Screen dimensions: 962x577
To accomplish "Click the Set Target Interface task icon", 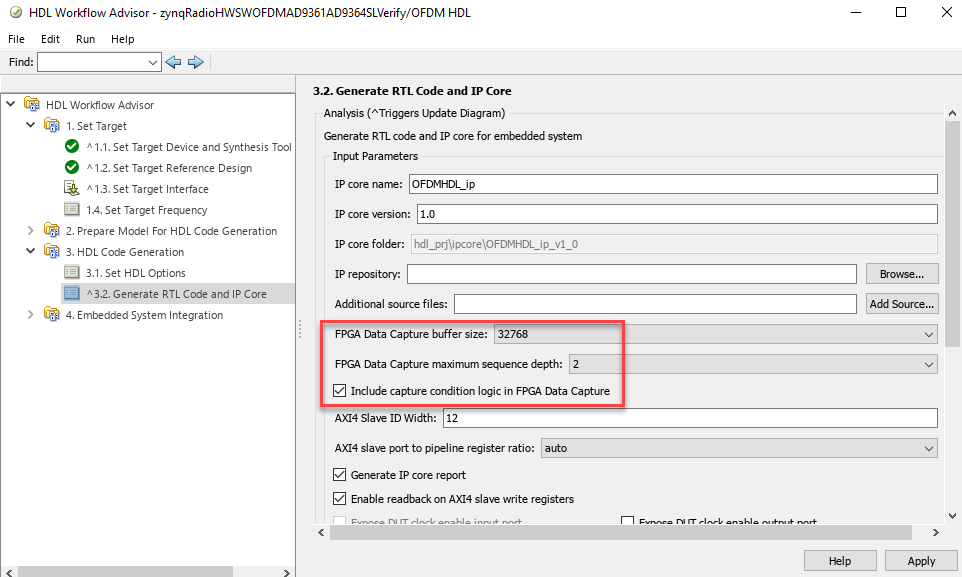I will (72, 189).
